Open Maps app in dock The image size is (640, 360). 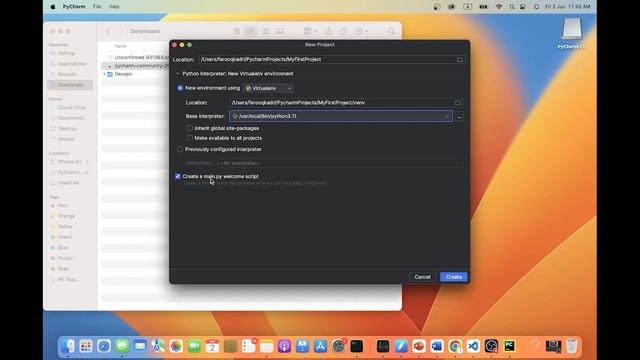158,346
